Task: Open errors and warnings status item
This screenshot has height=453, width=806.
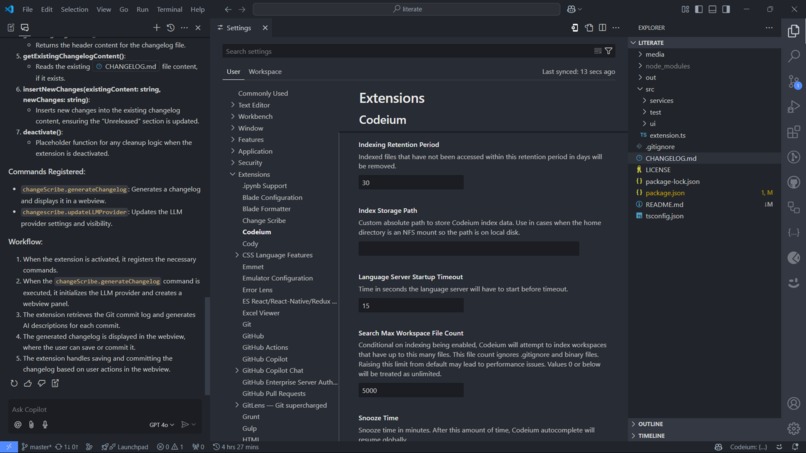Action: [170, 447]
